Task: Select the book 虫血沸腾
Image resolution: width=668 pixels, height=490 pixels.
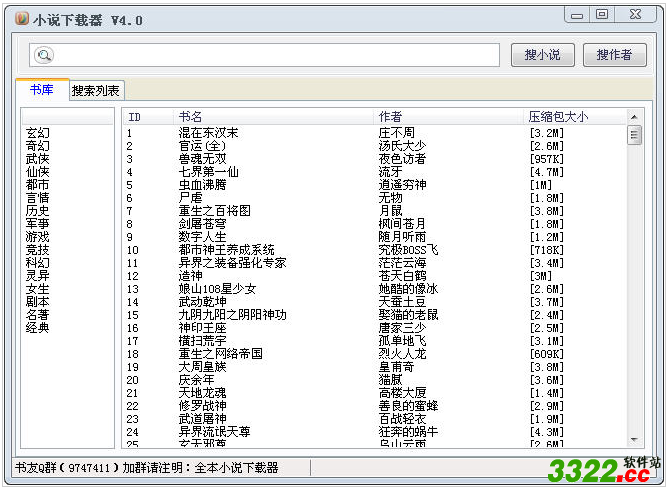Action: point(202,185)
